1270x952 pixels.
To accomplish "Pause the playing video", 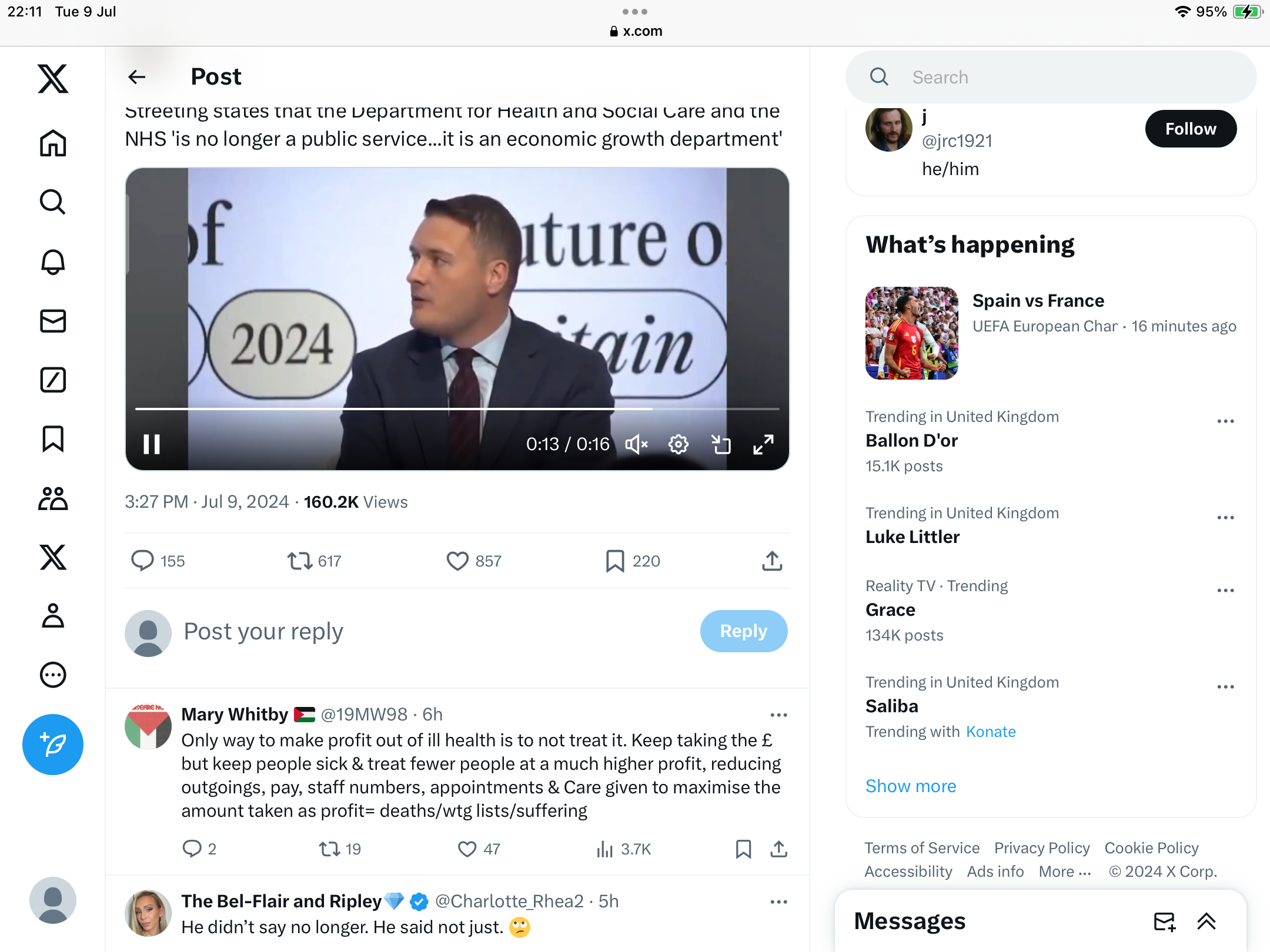I will pyautogui.click(x=152, y=444).
